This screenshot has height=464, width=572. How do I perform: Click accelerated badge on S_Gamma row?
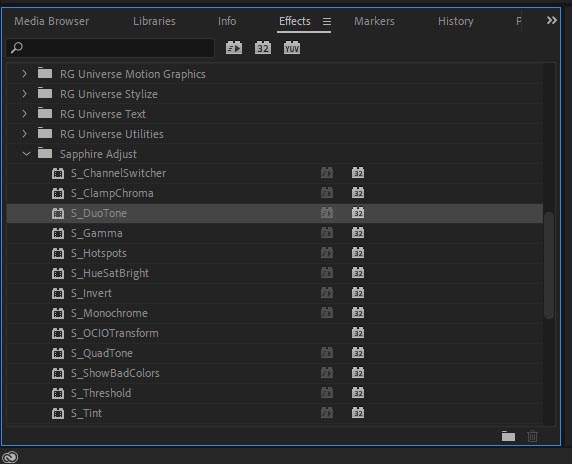327,233
